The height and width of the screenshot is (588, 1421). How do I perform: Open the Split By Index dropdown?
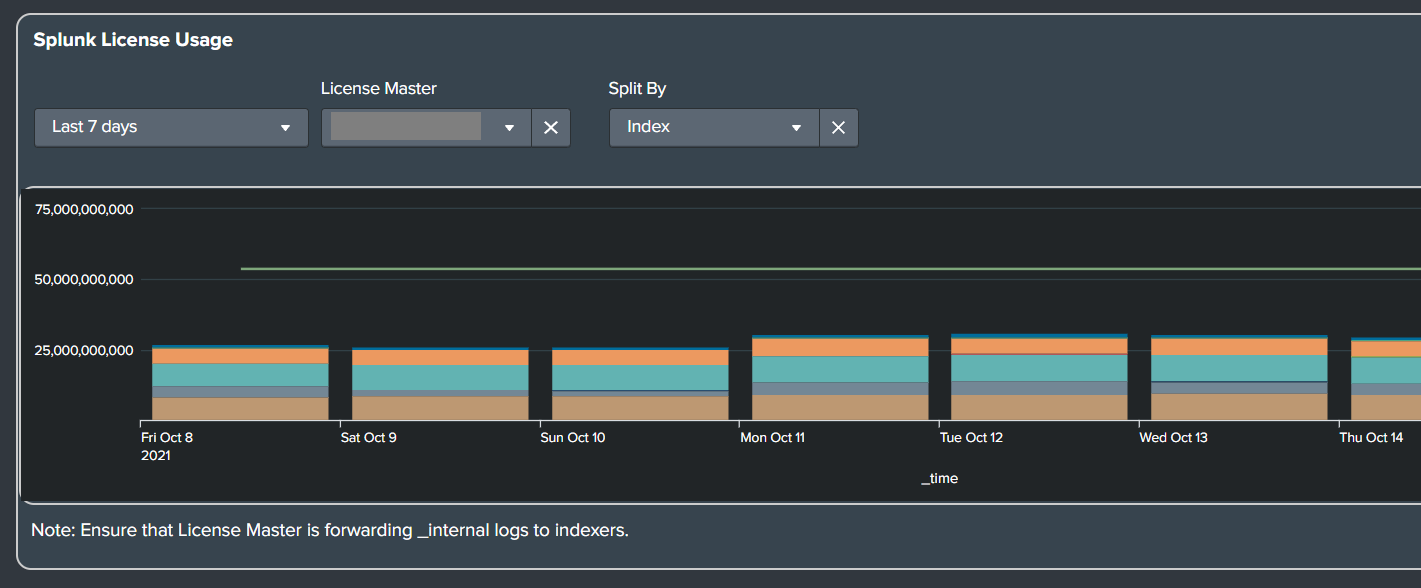714,127
